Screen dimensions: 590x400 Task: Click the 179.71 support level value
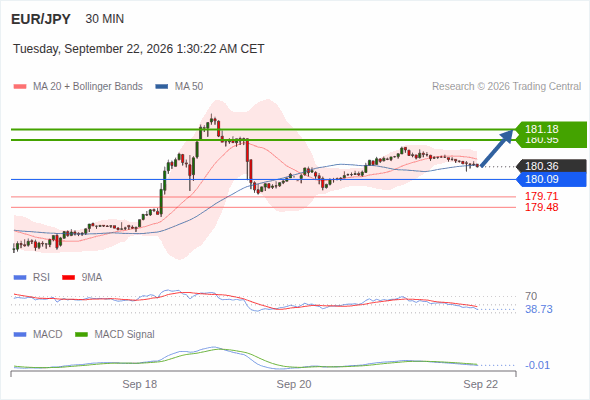[x=541, y=196]
